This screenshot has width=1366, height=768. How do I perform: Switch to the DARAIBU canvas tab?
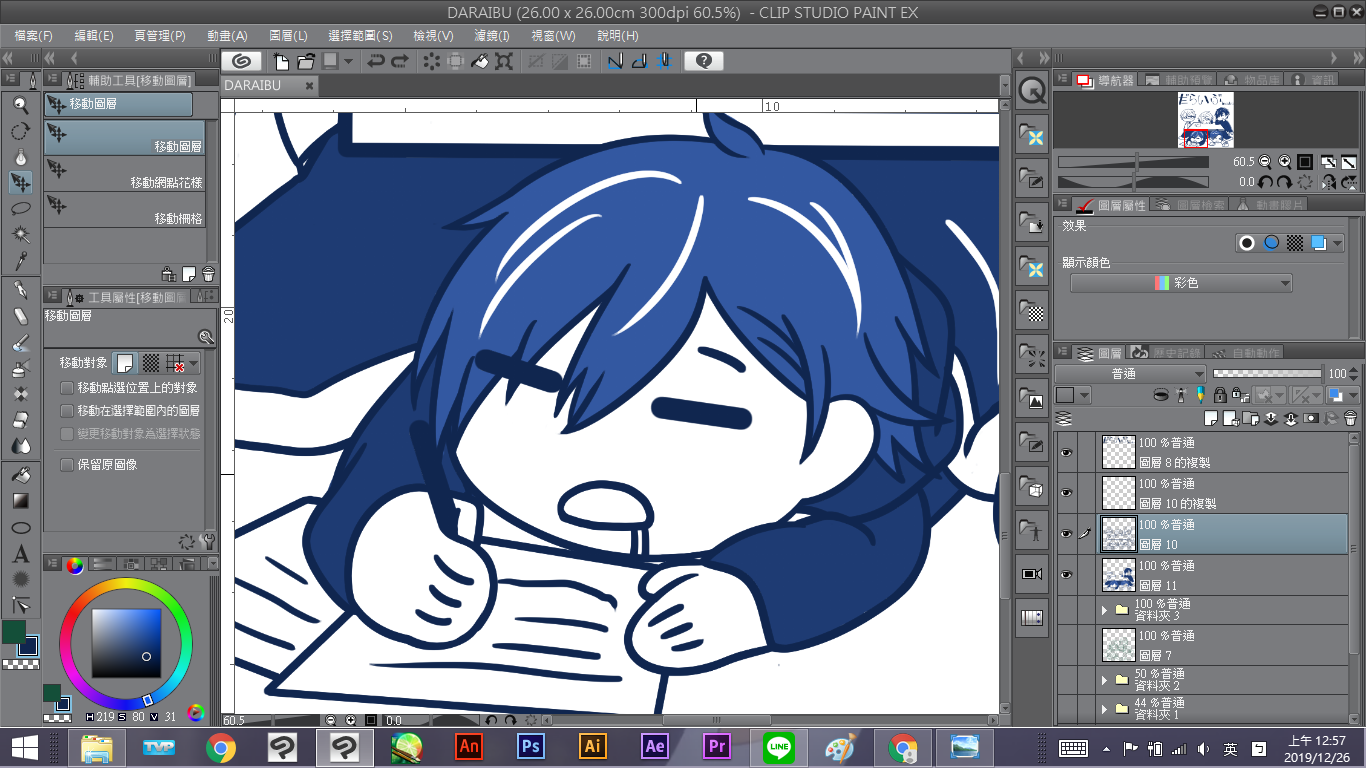[269, 86]
